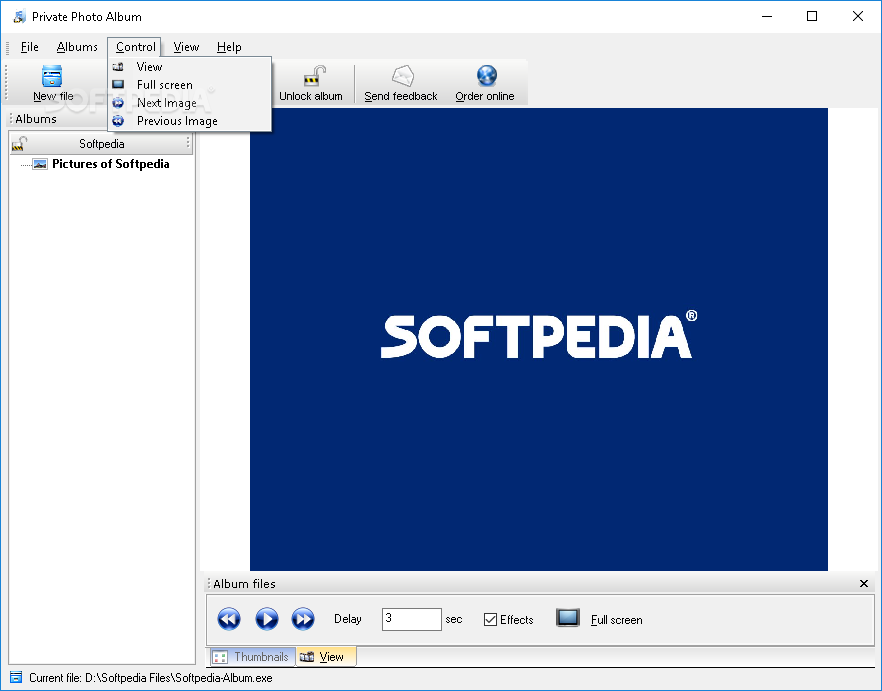Select the Softpedia album header
This screenshot has height=691, width=882.
pyautogui.click(x=101, y=143)
